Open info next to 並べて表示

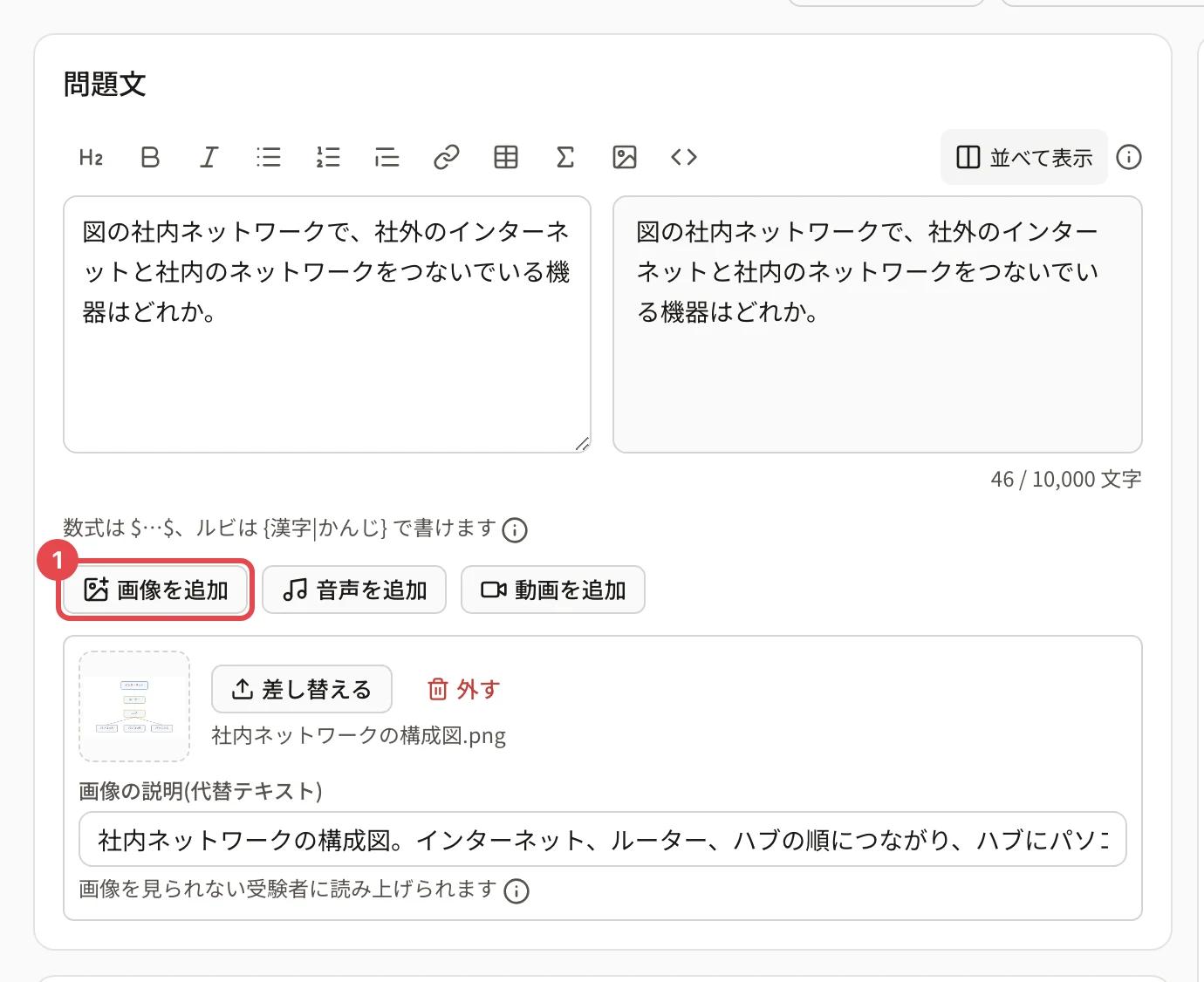[1129, 157]
